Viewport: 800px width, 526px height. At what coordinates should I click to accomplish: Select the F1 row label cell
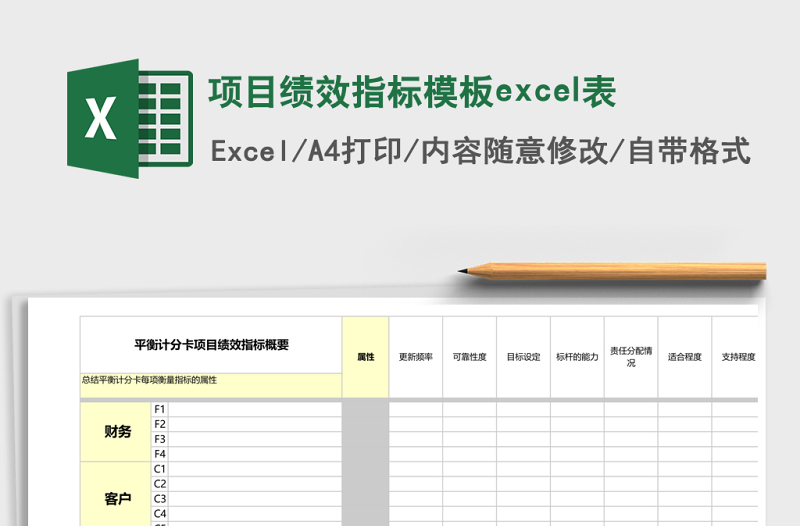coord(160,409)
